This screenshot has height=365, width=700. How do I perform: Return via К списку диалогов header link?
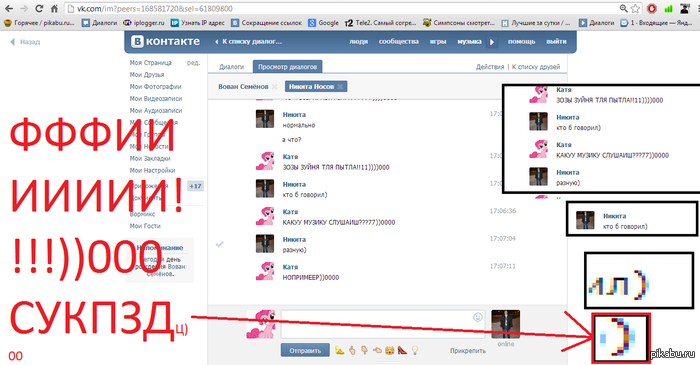248,41
